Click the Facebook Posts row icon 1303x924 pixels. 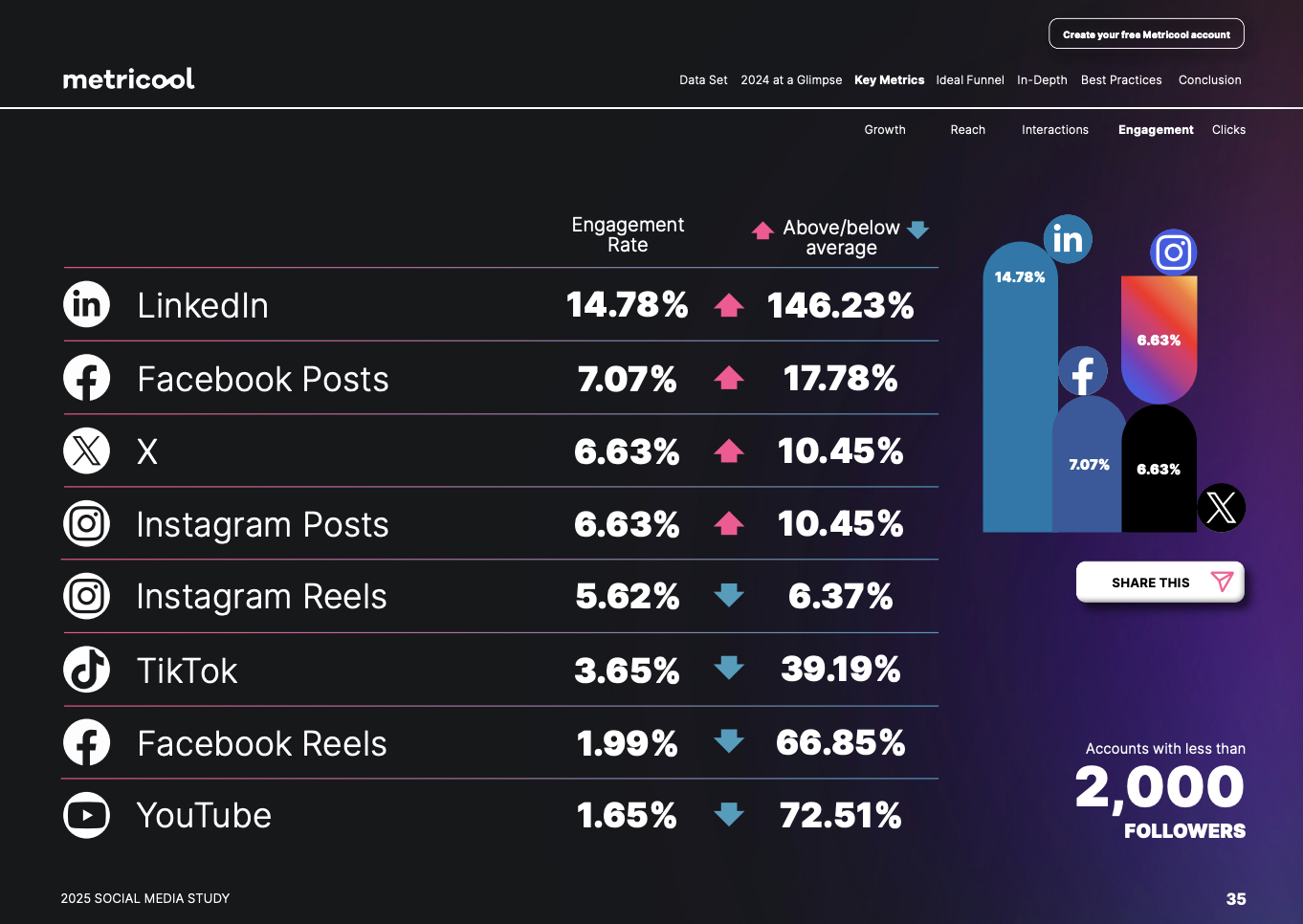point(87,378)
